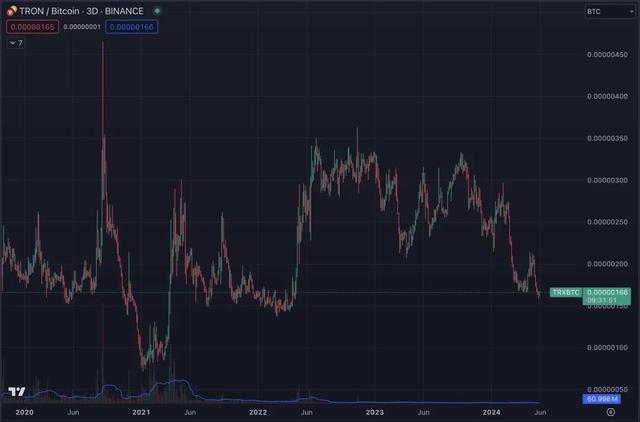The width and height of the screenshot is (640, 422).
Task: Click the TRON coin logo icon
Action: click(12, 11)
